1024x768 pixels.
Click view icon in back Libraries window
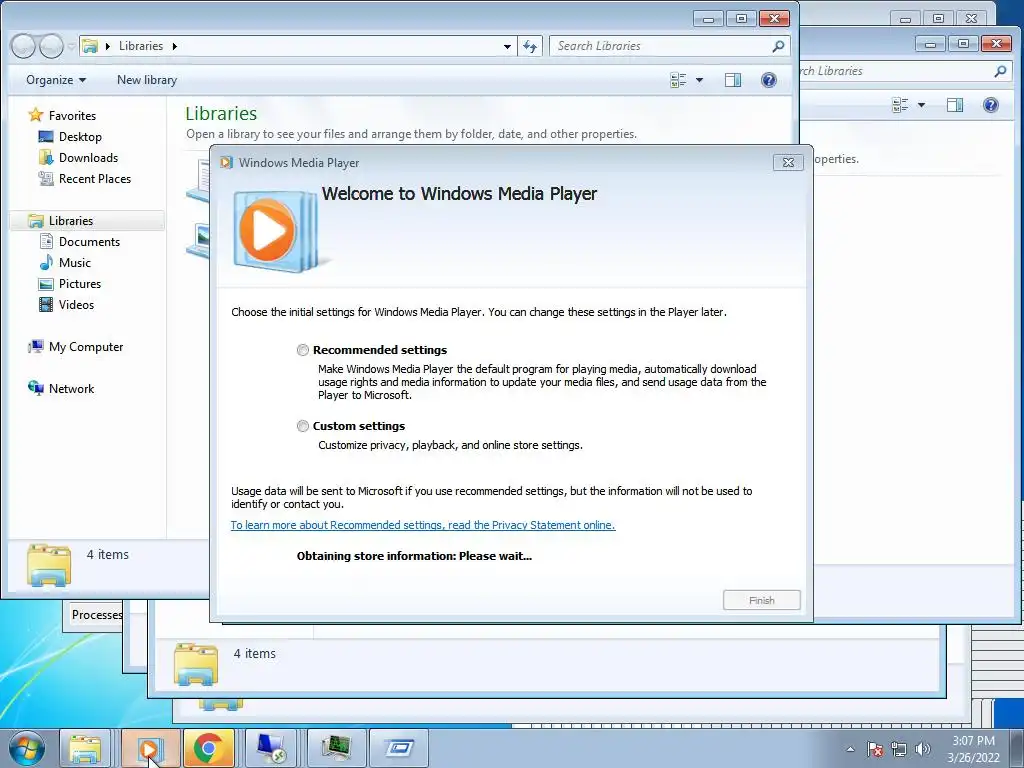(901, 104)
